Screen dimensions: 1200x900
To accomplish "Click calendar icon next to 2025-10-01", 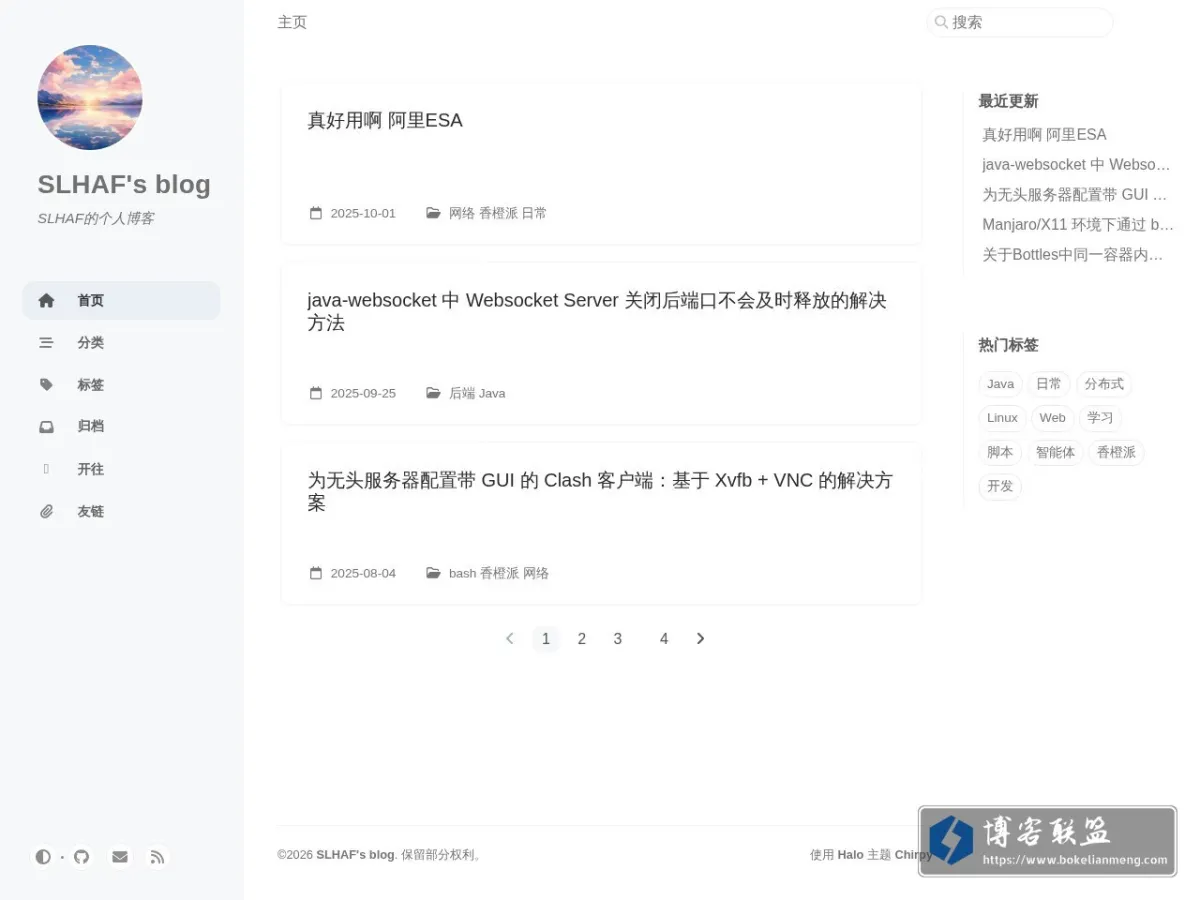I will tap(316, 213).
